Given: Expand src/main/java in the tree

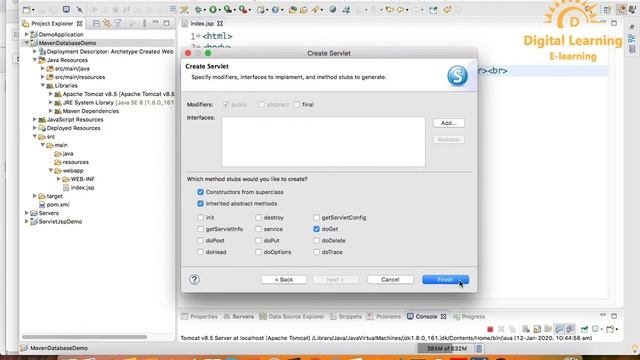Looking at the screenshot, I should coord(42,69).
